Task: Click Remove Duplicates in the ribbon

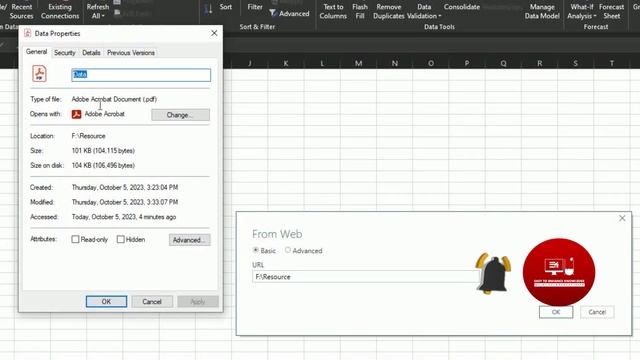Action: coord(389,11)
